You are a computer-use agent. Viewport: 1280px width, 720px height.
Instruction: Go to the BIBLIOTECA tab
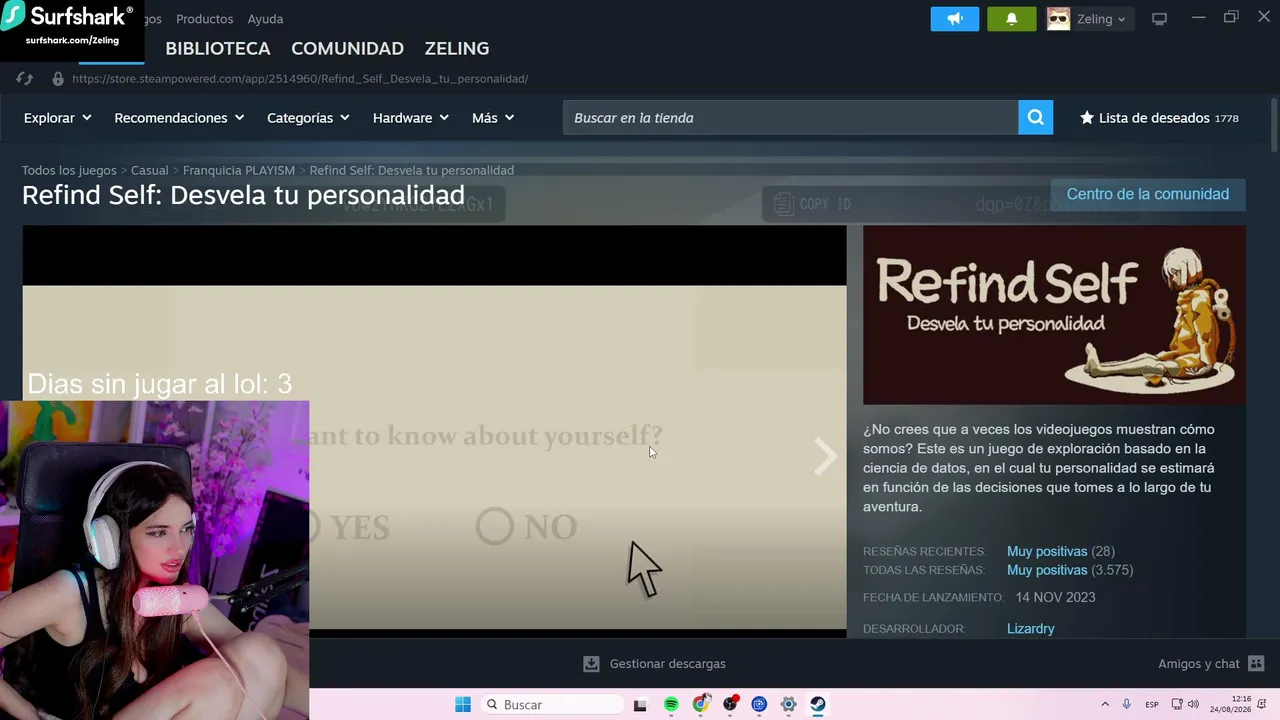coord(218,48)
